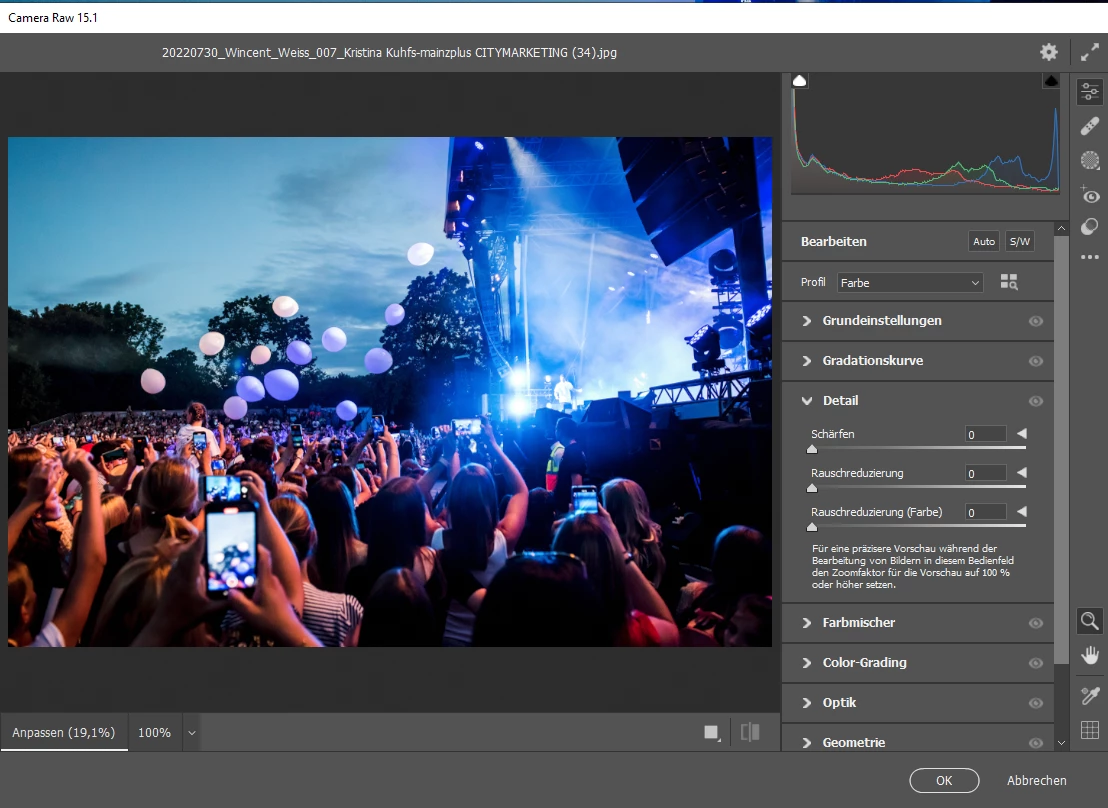Select the Hand pan tool
The height and width of the screenshot is (808, 1108).
1090,655
